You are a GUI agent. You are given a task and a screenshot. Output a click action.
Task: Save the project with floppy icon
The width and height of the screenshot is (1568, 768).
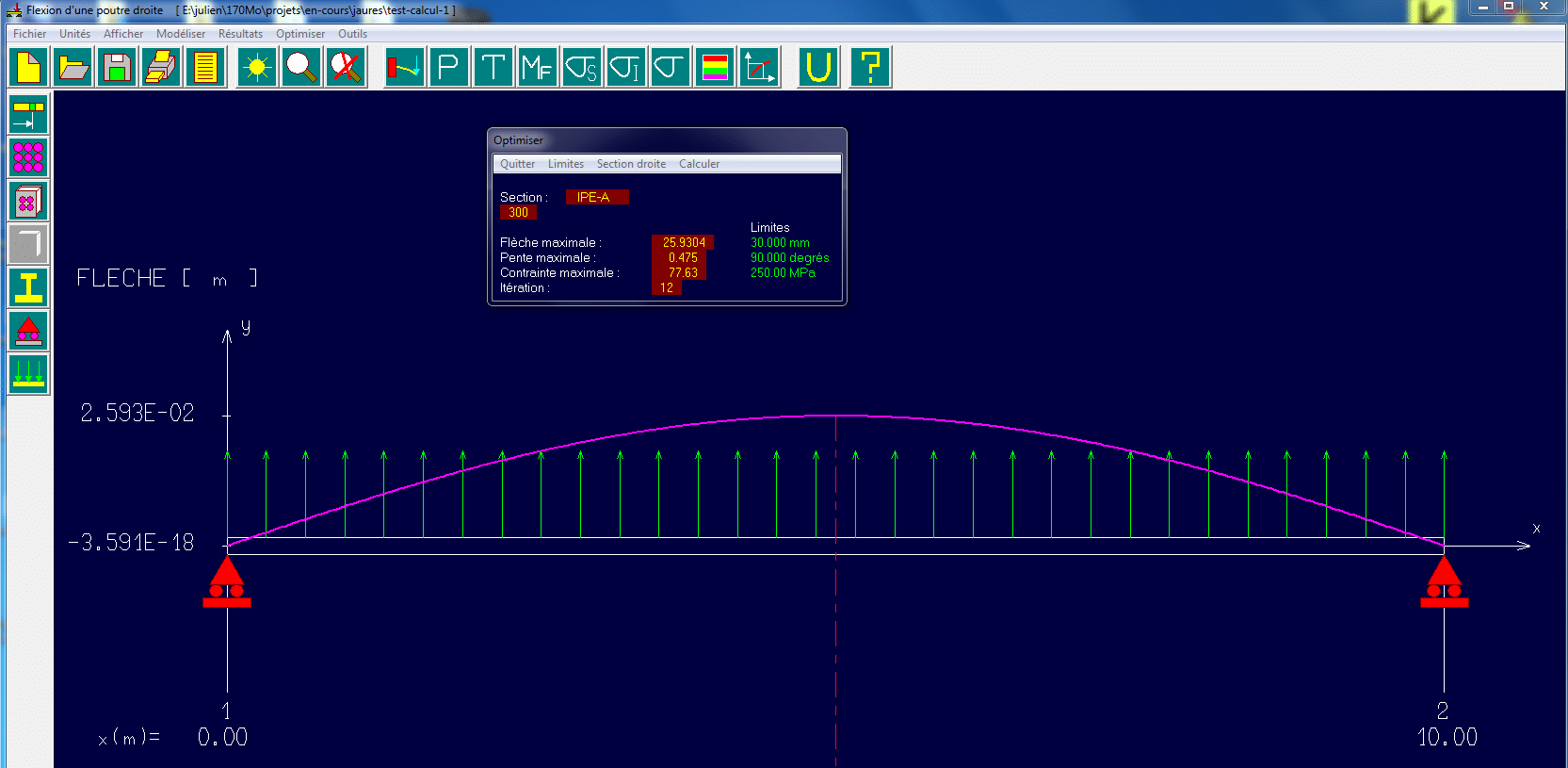click(x=118, y=68)
